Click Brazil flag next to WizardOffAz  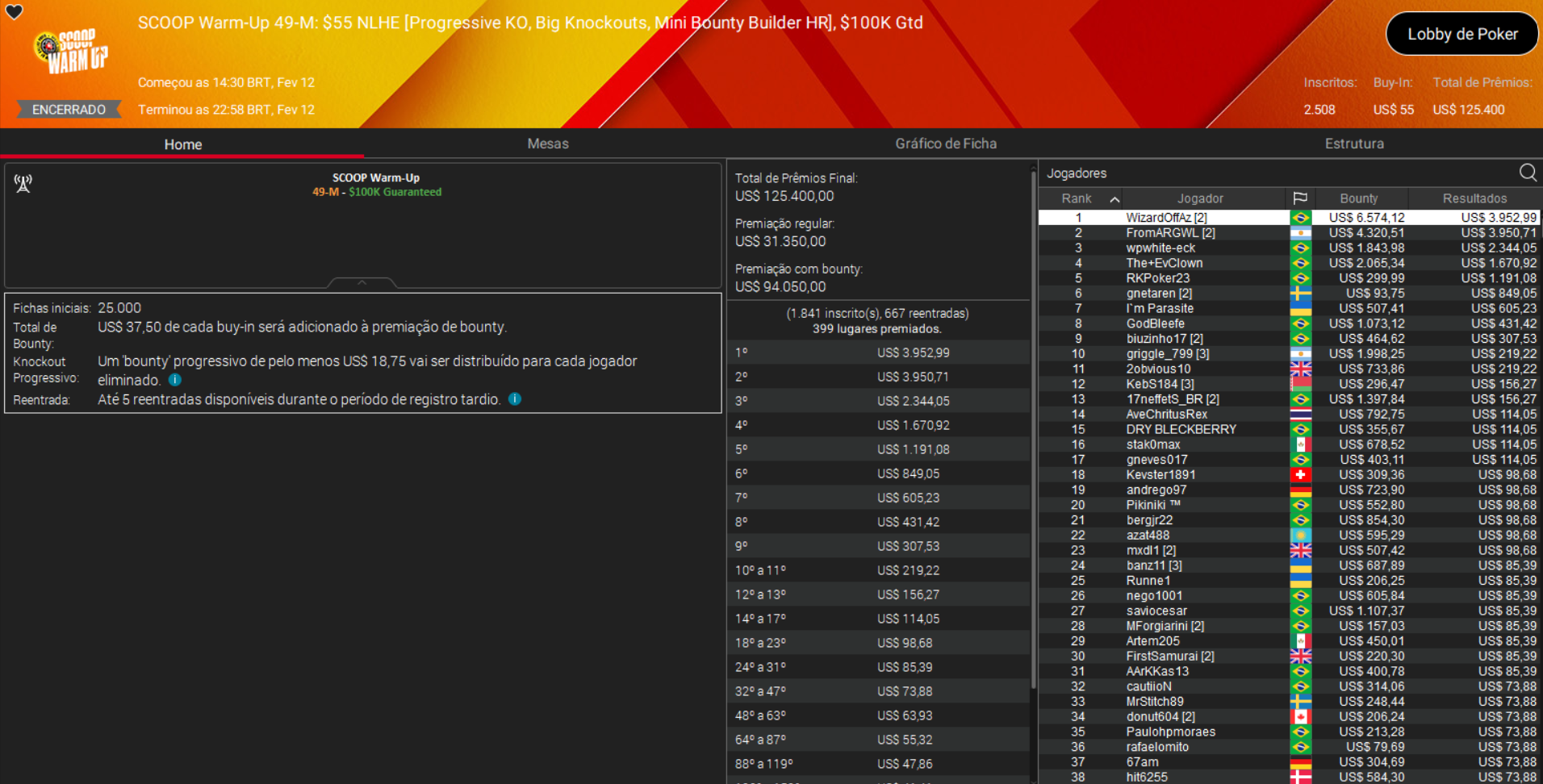tap(1300, 217)
